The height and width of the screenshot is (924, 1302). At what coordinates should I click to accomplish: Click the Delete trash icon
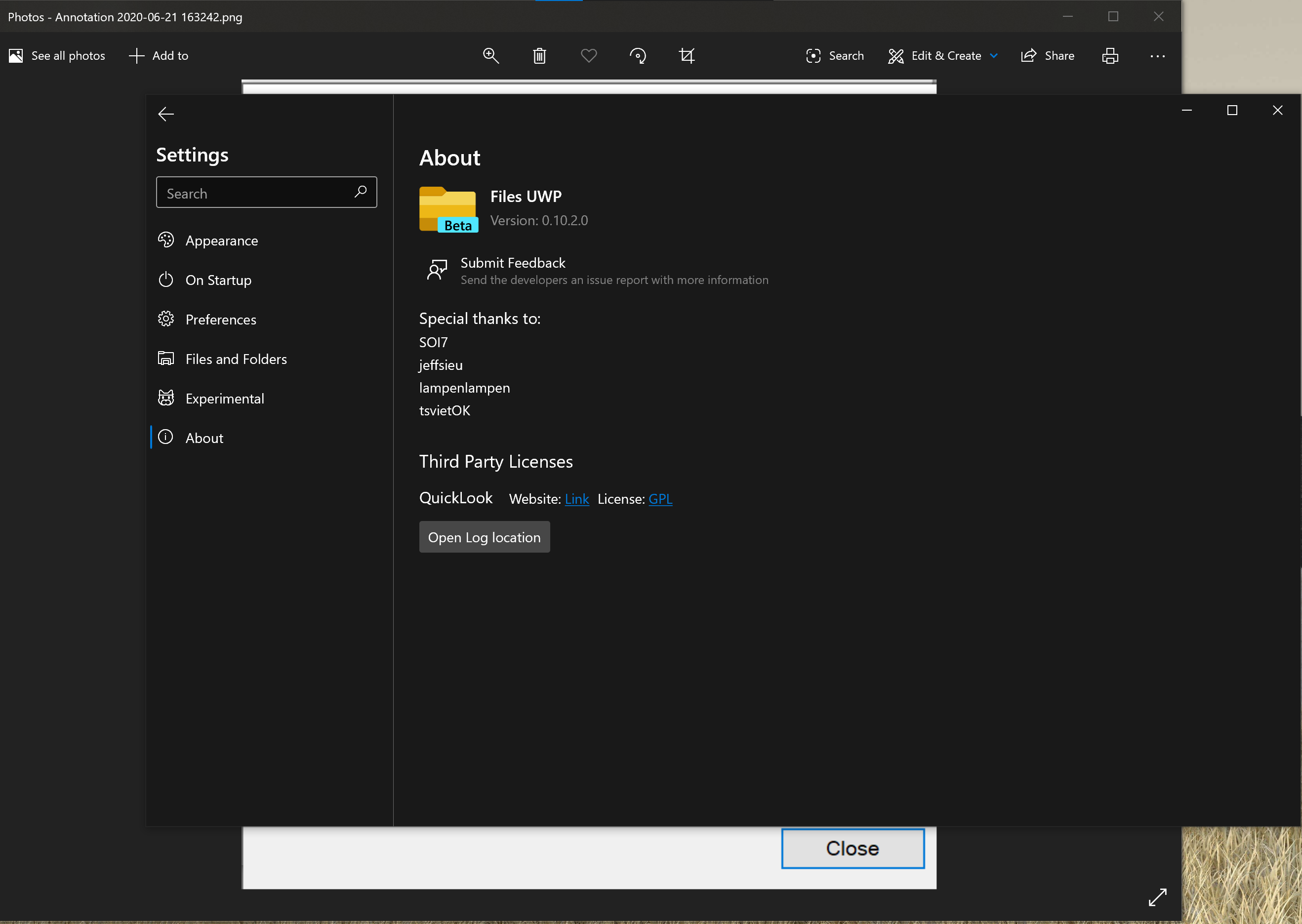click(x=539, y=56)
